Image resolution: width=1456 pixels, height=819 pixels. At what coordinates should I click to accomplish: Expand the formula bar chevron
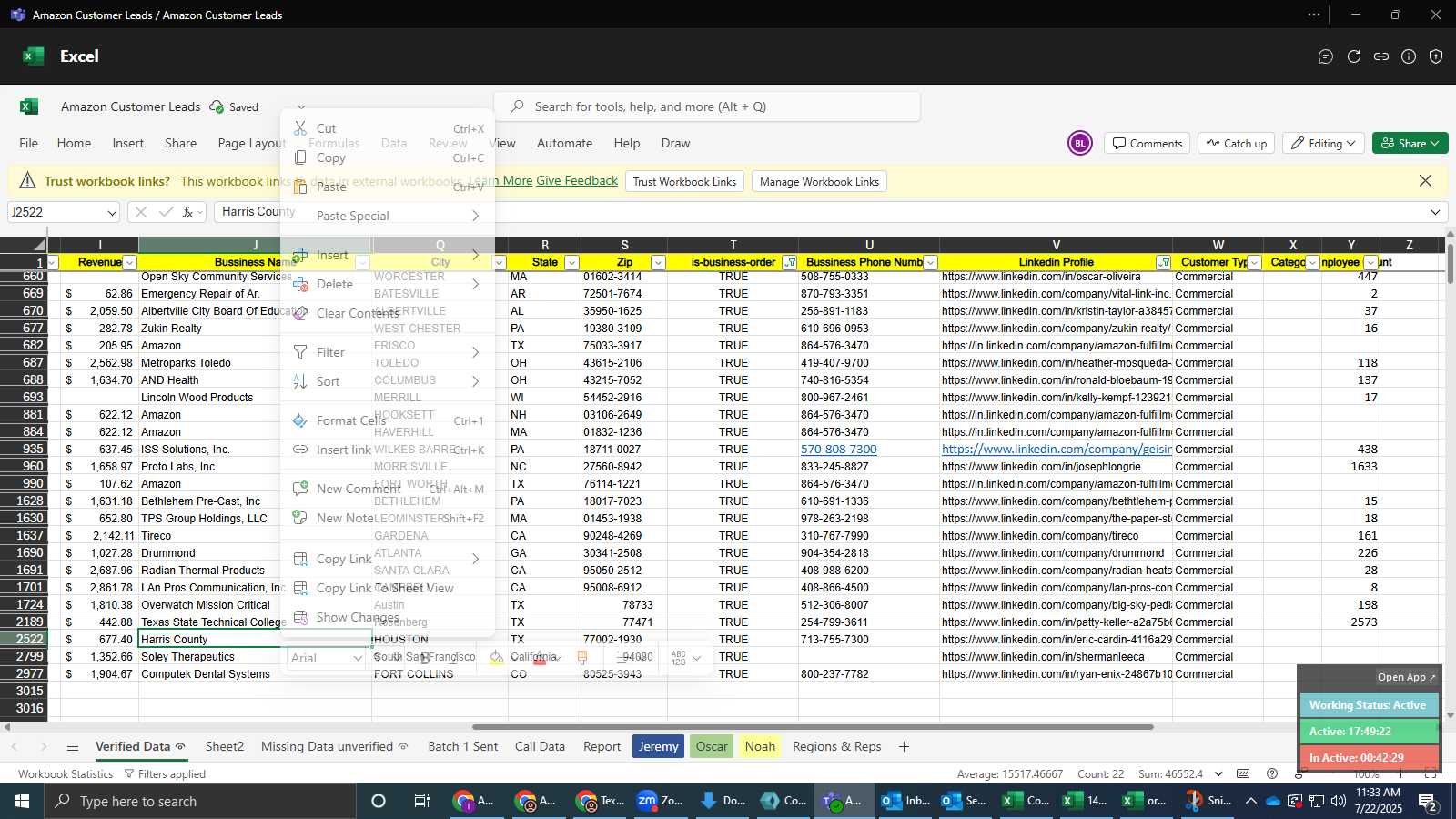click(1436, 212)
